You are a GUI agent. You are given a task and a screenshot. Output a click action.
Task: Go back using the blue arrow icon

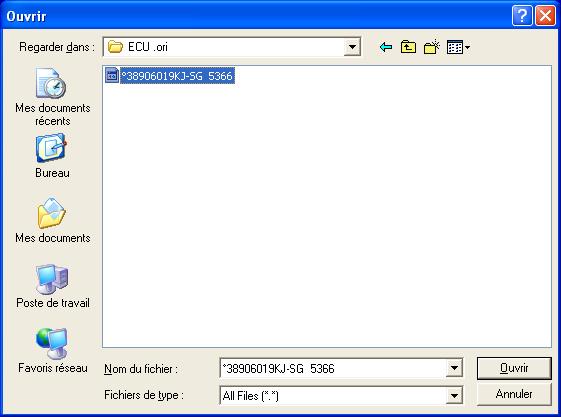coord(386,47)
